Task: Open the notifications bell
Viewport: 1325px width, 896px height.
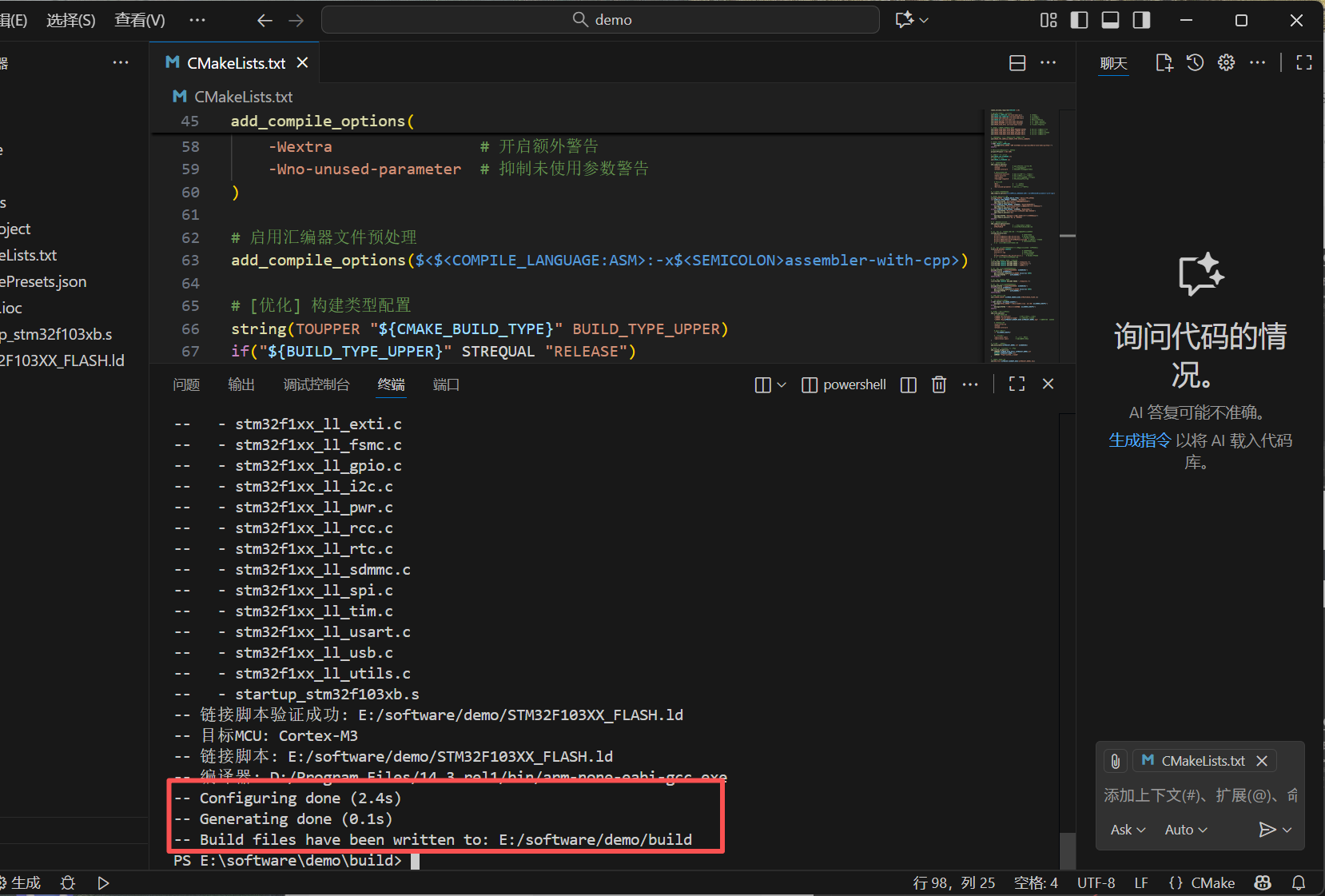Action: click(x=1299, y=882)
